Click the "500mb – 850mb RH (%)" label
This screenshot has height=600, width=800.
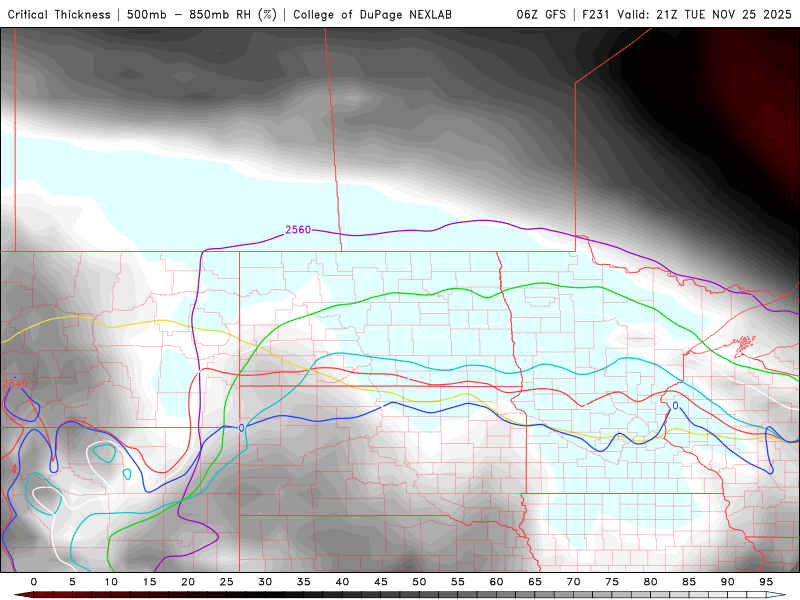click(x=202, y=14)
